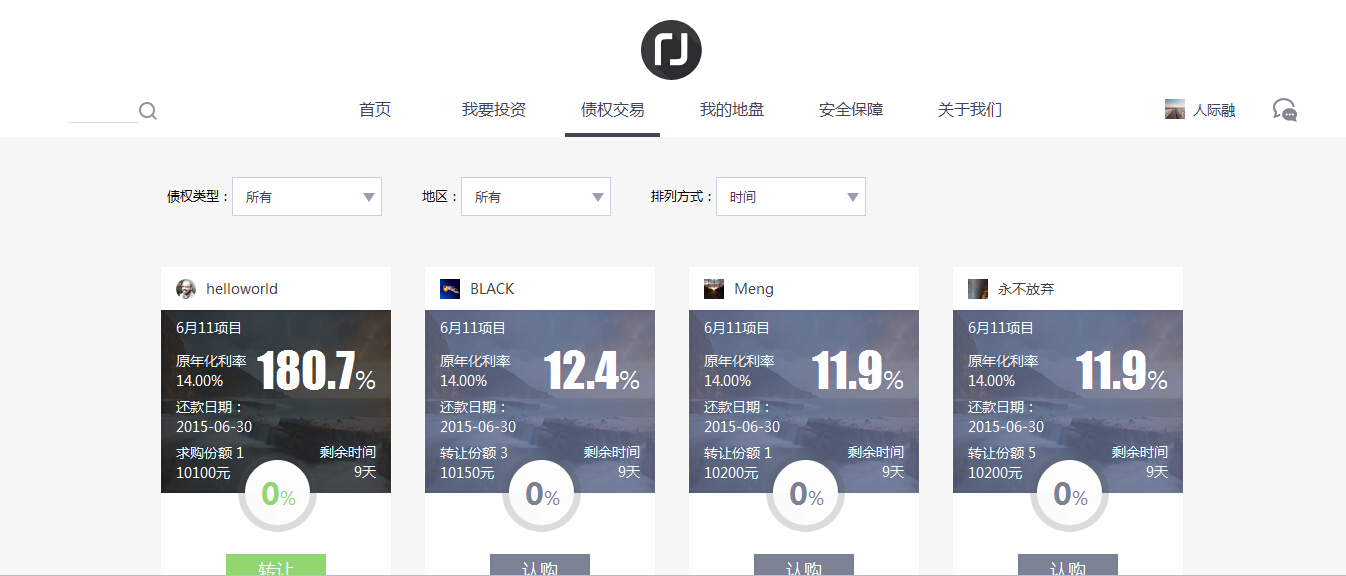The width and height of the screenshot is (1346, 576).
Task: Click 6月11项目 title on helloworld card
Action: [209, 327]
